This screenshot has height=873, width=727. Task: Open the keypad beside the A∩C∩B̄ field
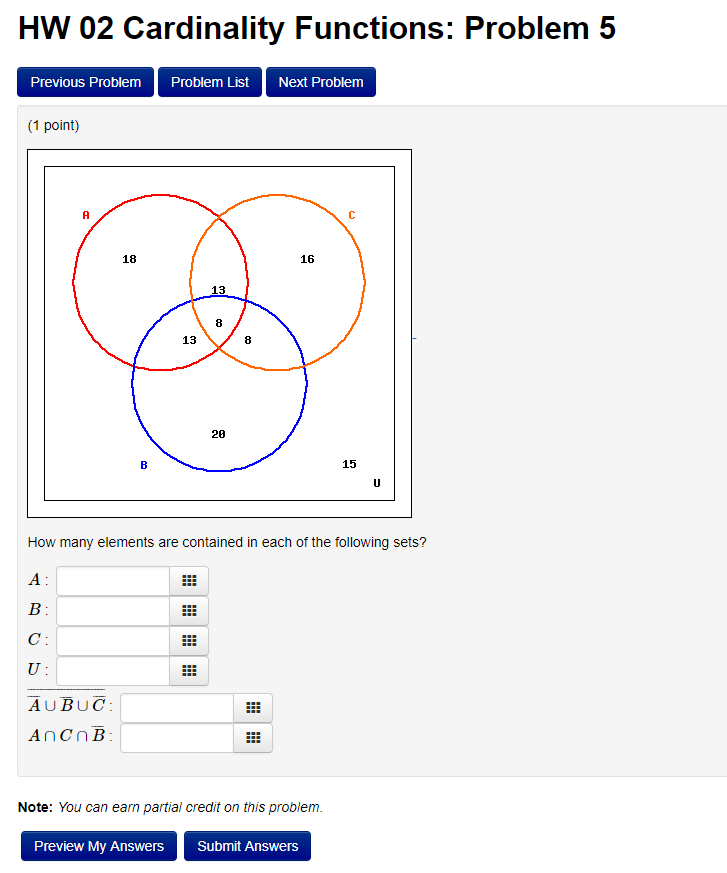253,738
